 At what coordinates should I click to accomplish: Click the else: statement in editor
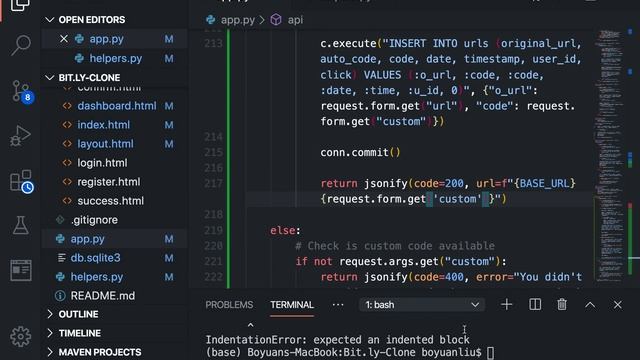point(285,230)
